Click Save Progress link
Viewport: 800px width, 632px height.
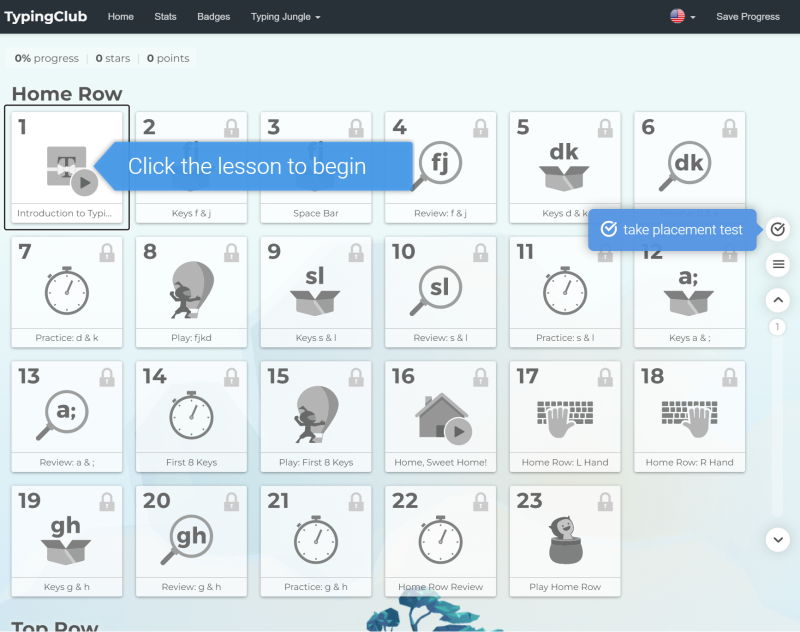(747, 17)
